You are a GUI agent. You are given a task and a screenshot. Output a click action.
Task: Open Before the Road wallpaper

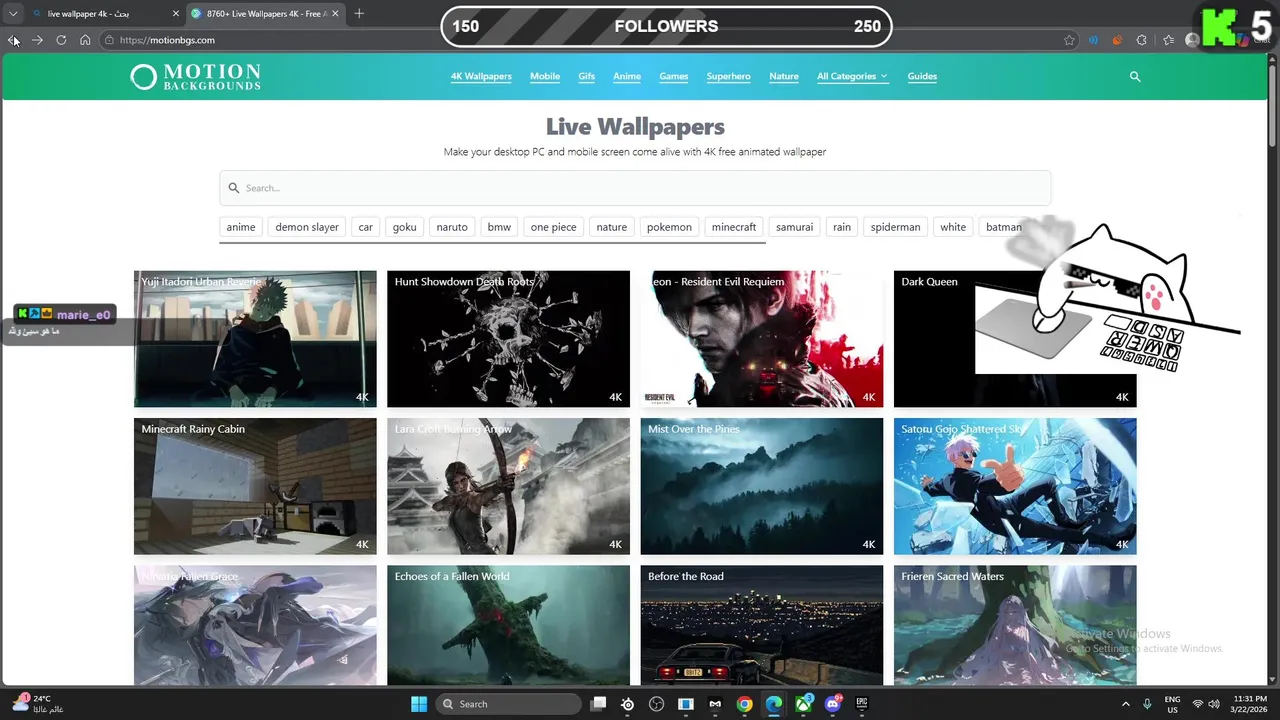pos(762,625)
